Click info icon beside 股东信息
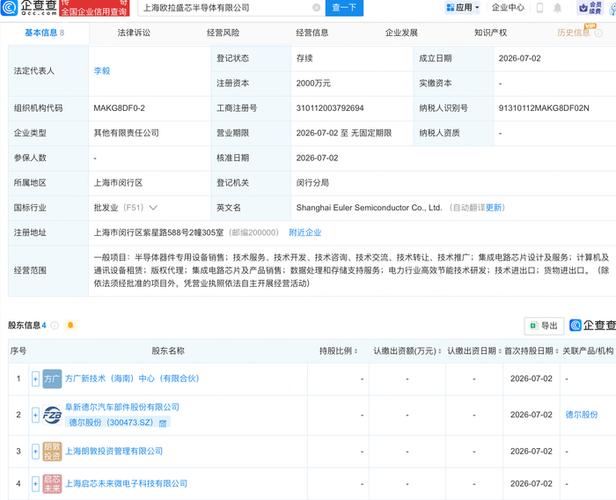This screenshot has width=616, height=500. click(54, 325)
